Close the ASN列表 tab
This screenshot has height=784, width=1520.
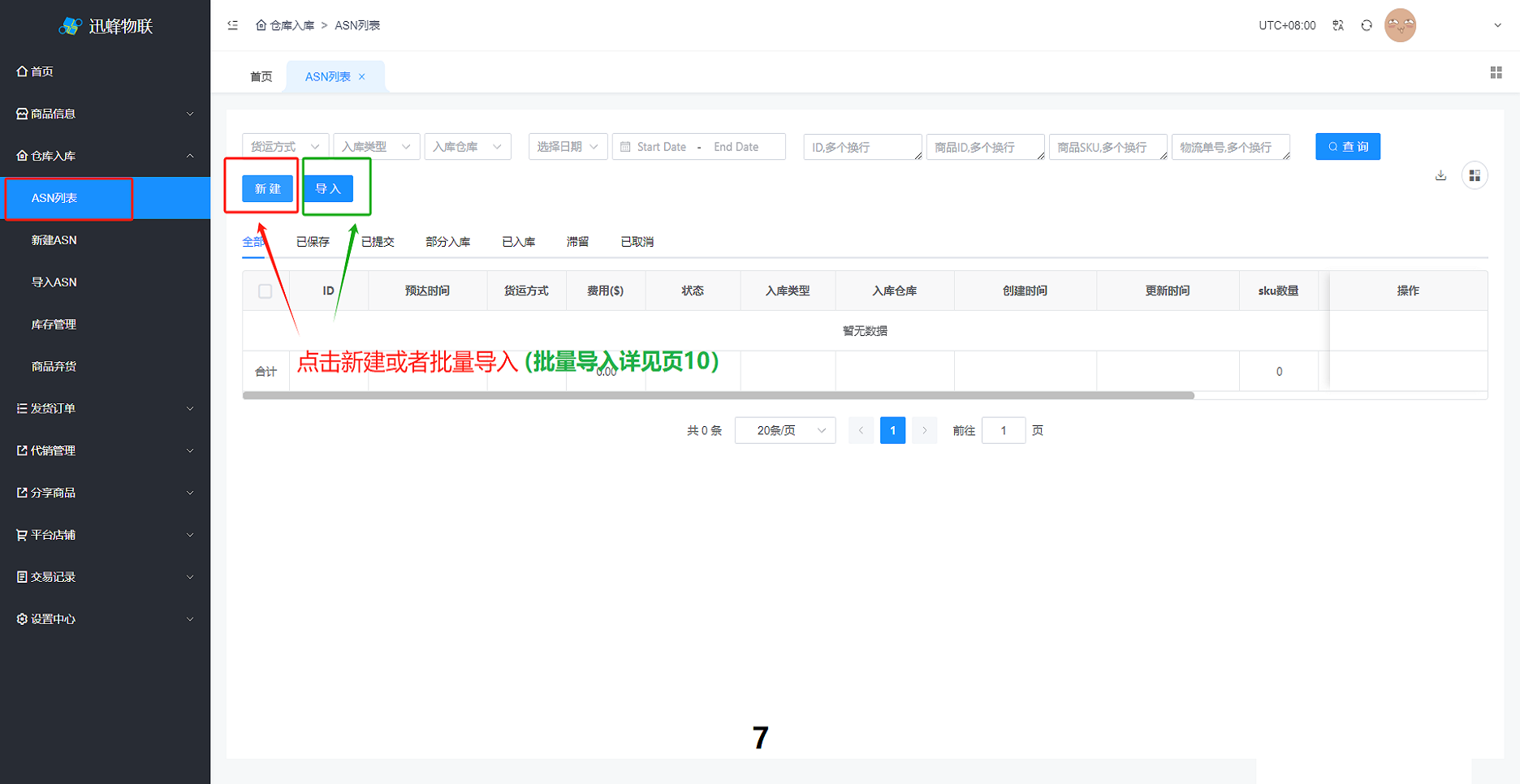tap(362, 76)
